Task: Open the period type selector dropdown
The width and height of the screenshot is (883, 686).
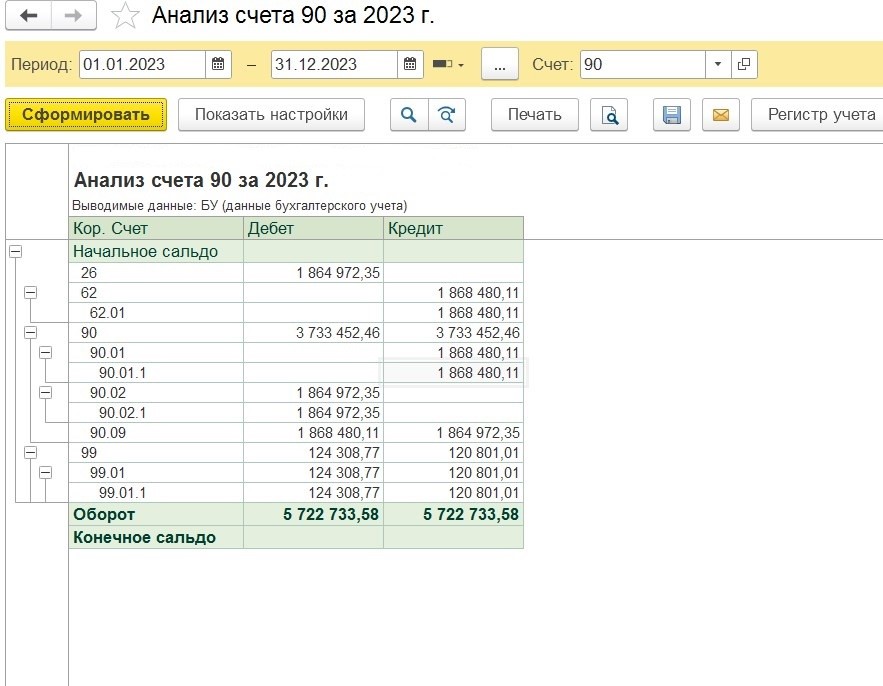Action: coord(449,64)
